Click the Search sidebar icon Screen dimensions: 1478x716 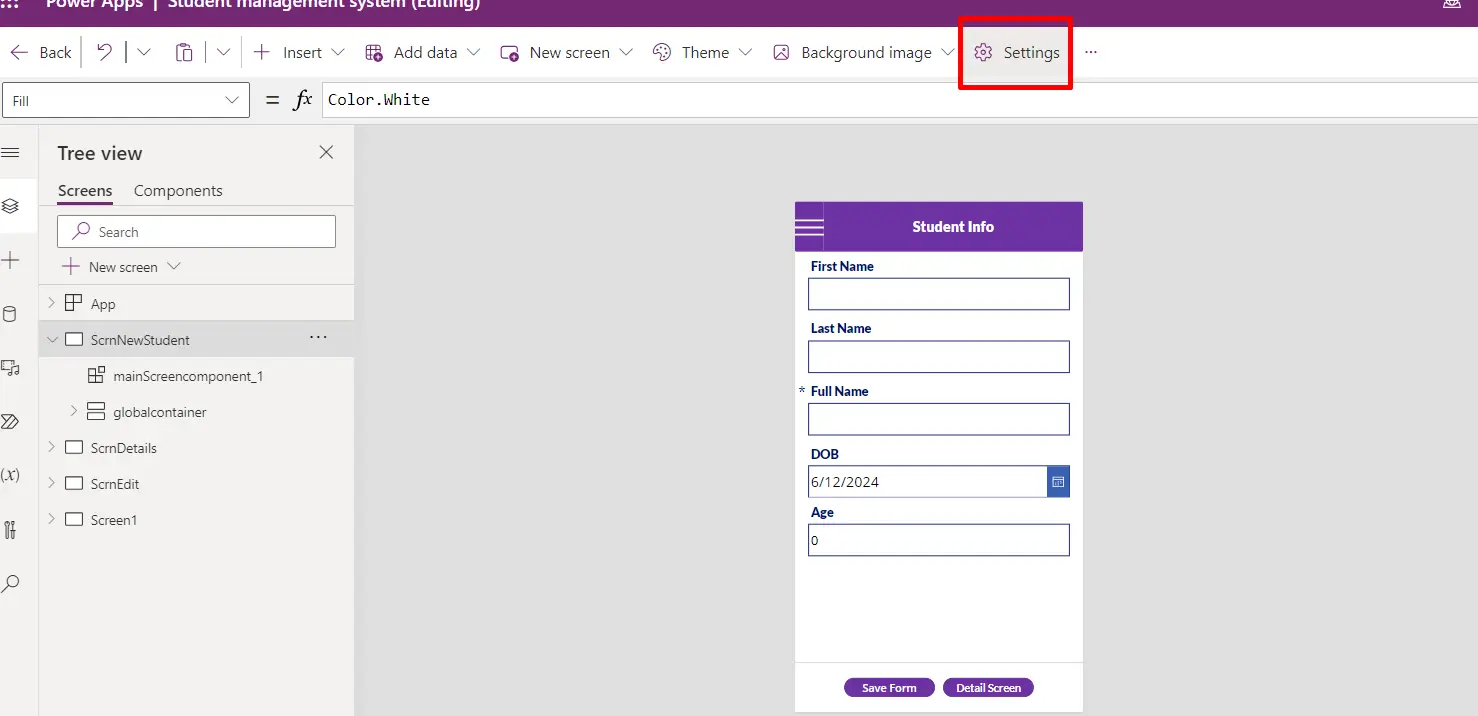pos(10,584)
